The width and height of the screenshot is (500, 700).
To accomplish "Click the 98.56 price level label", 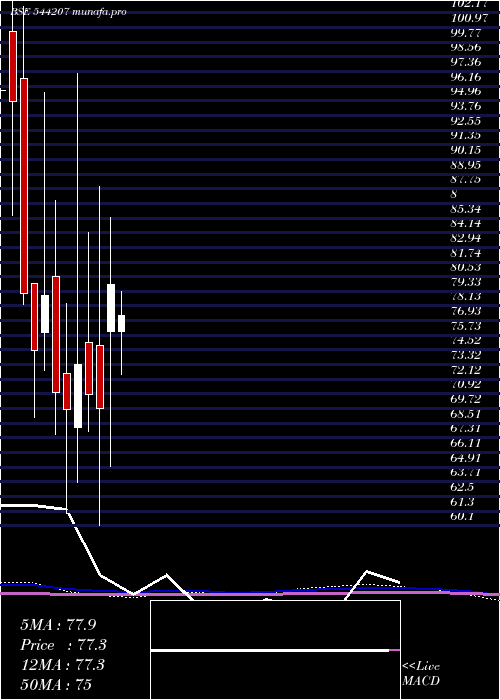I will click(x=466, y=48).
